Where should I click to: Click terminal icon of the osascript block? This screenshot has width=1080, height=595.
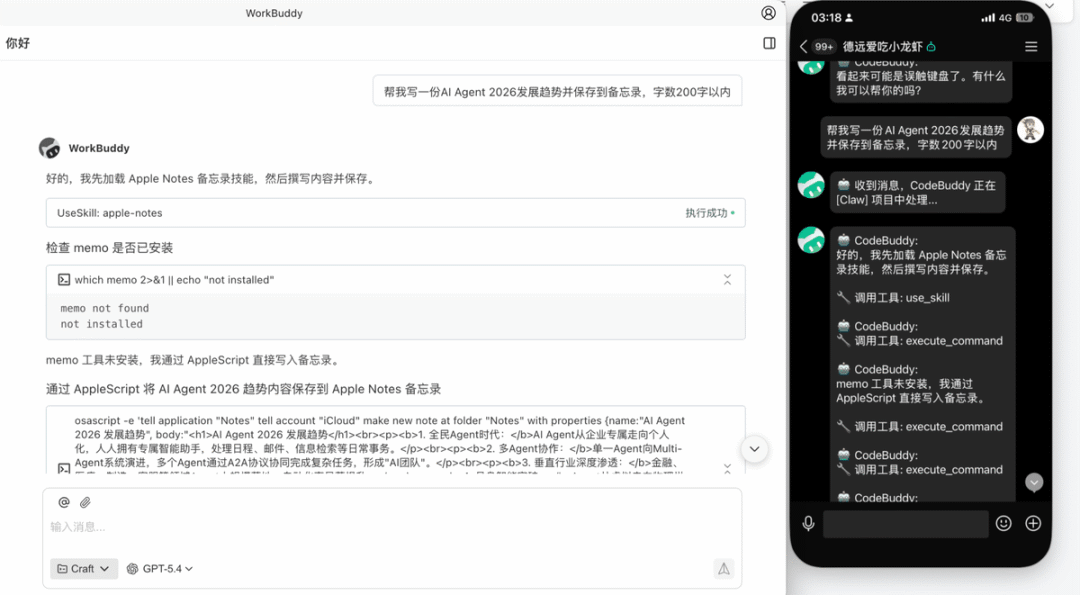pos(63,468)
